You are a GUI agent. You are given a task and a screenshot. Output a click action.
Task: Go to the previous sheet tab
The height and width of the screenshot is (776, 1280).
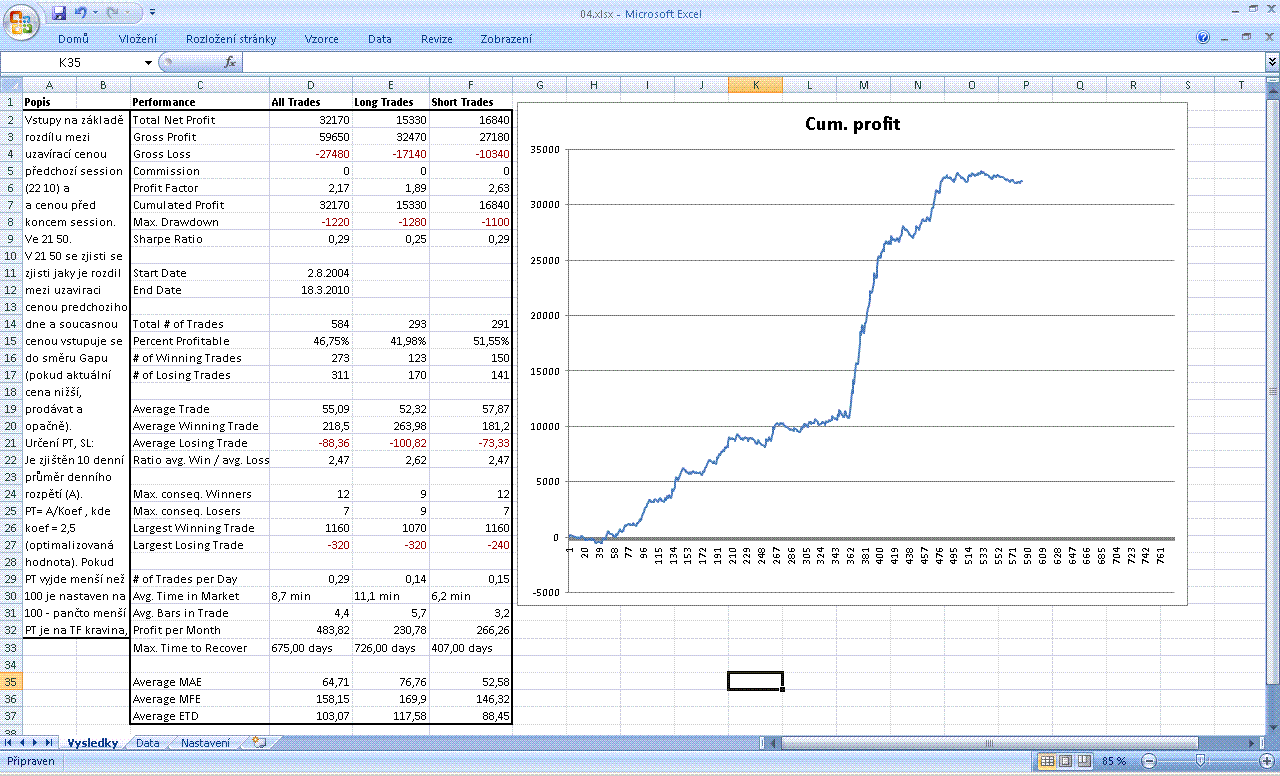click(x=22, y=743)
